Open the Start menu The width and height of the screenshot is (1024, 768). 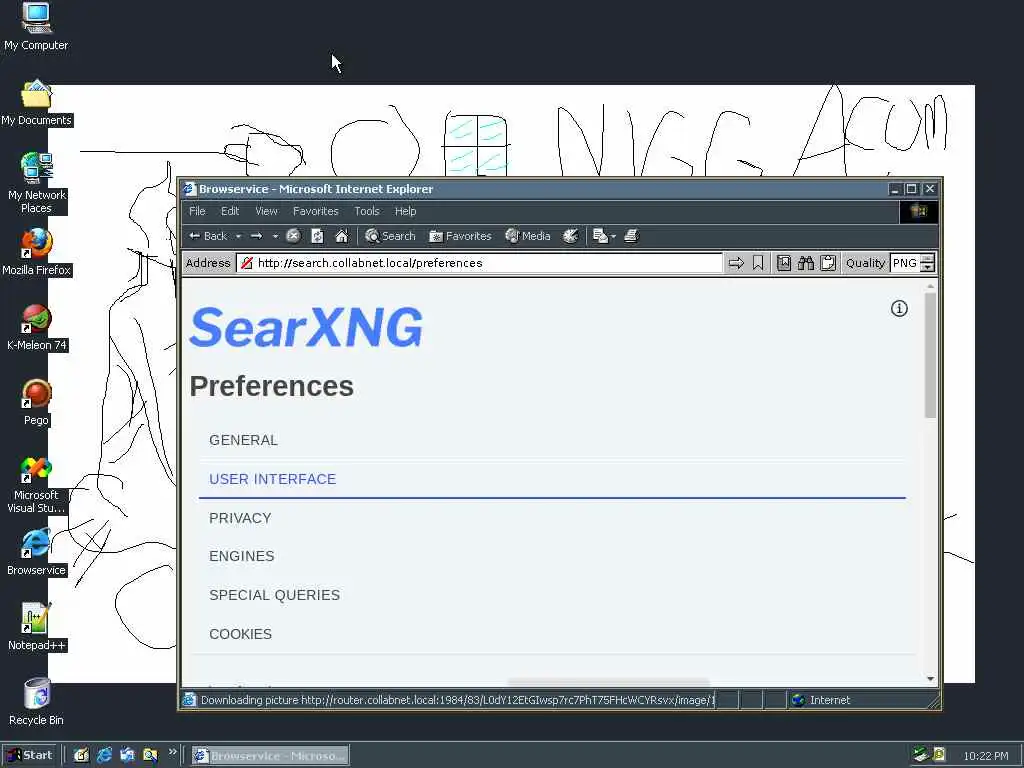coord(30,755)
